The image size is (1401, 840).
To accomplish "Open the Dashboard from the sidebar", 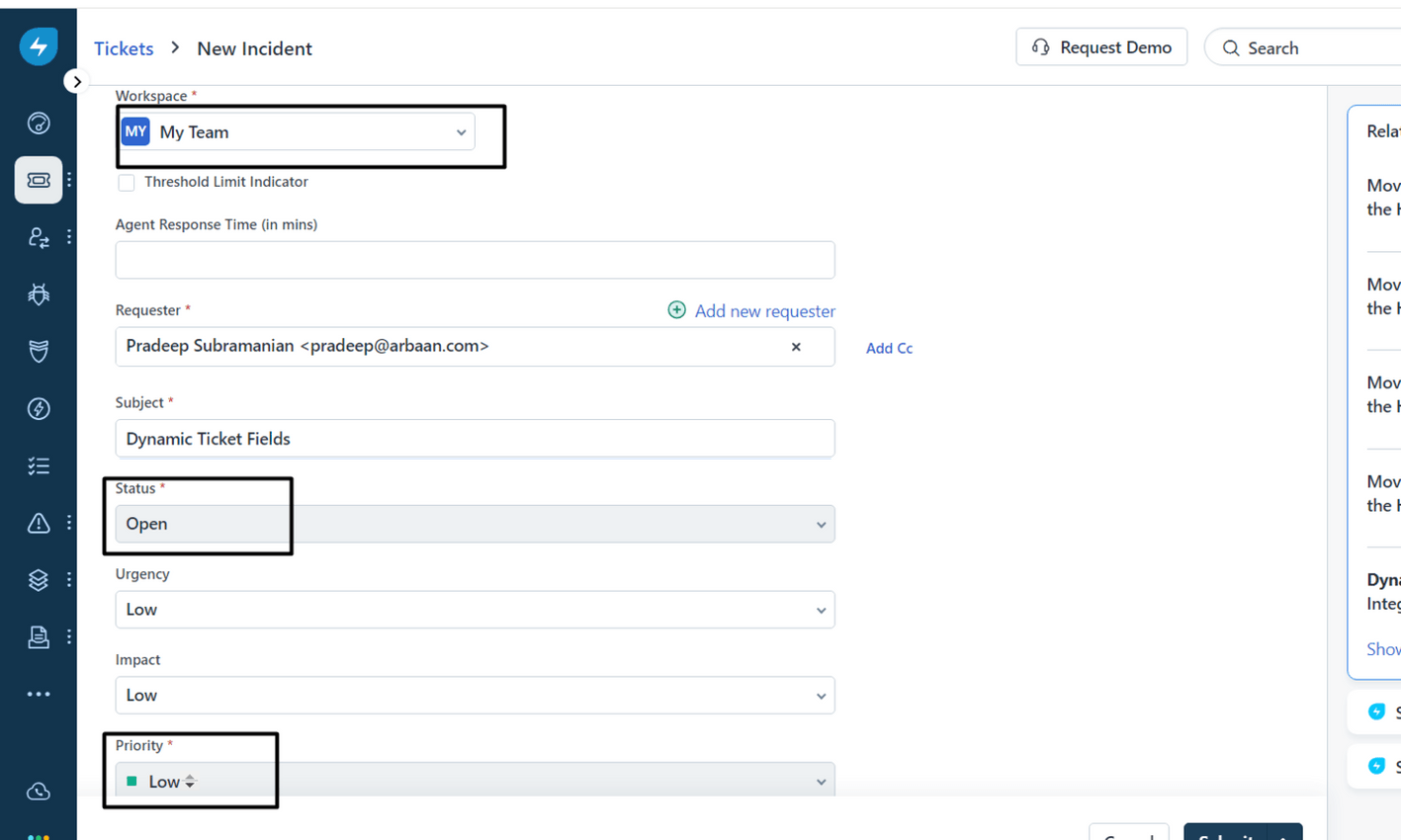I will click(x=38, y=123).
